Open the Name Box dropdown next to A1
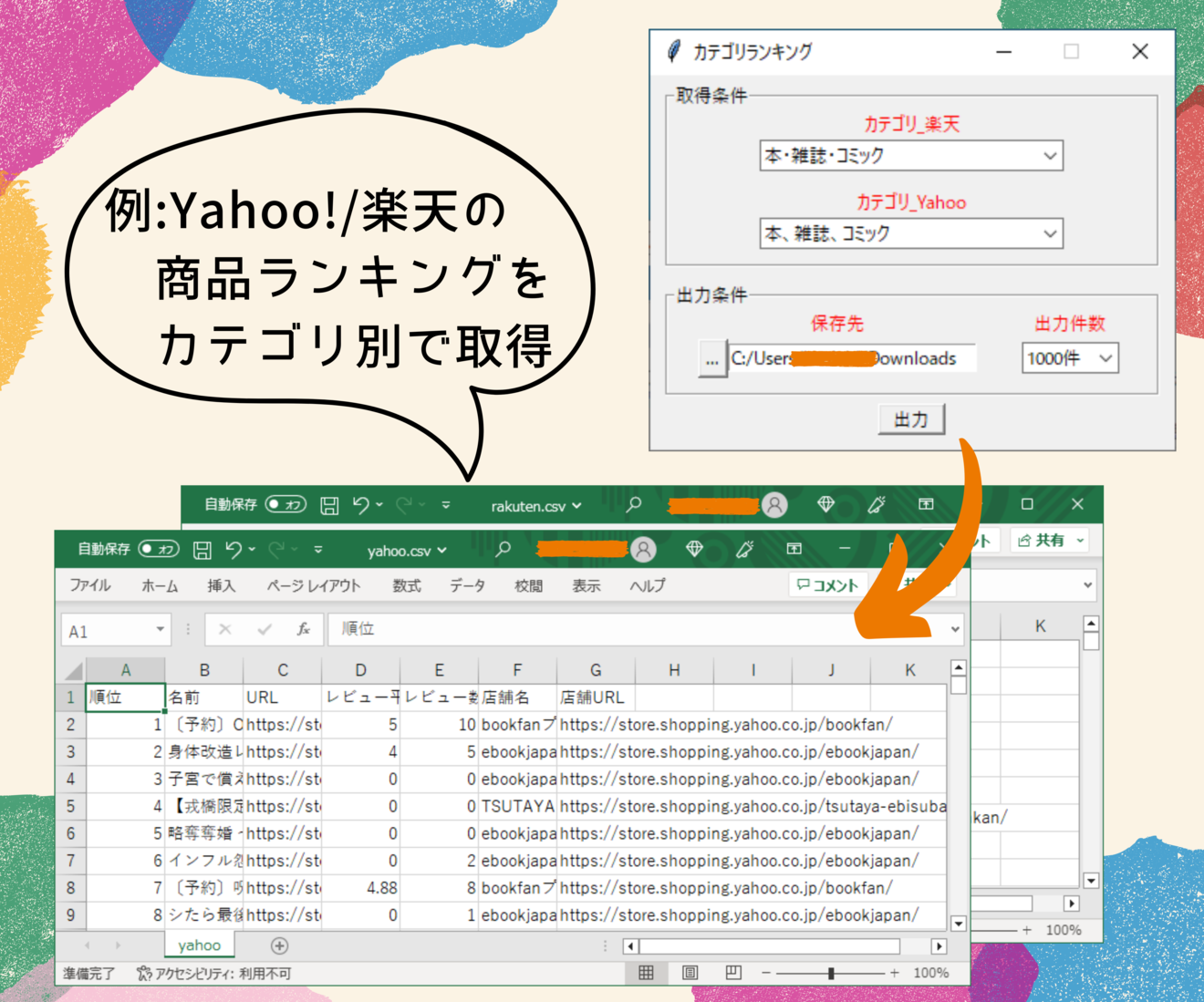The height and width of the screenshot is (1002, 1204). tap(160, 629)
